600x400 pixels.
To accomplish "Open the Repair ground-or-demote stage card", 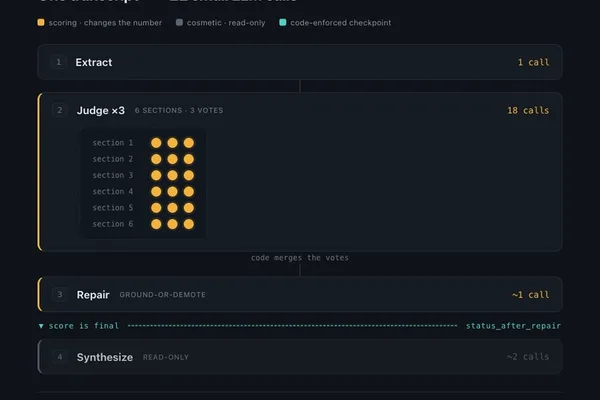I will click(x=300, y=294).
